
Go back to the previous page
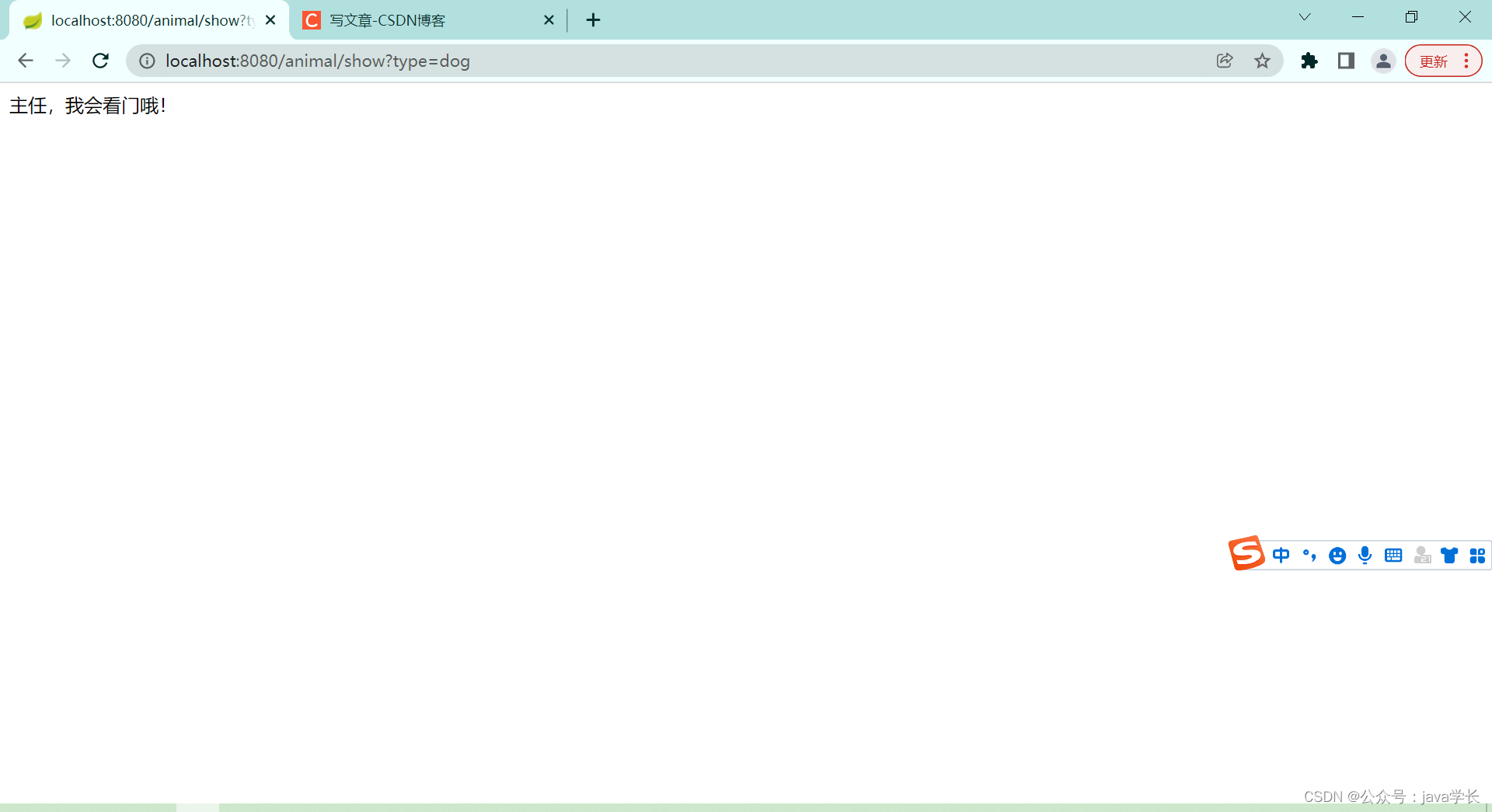coord(25,61)
